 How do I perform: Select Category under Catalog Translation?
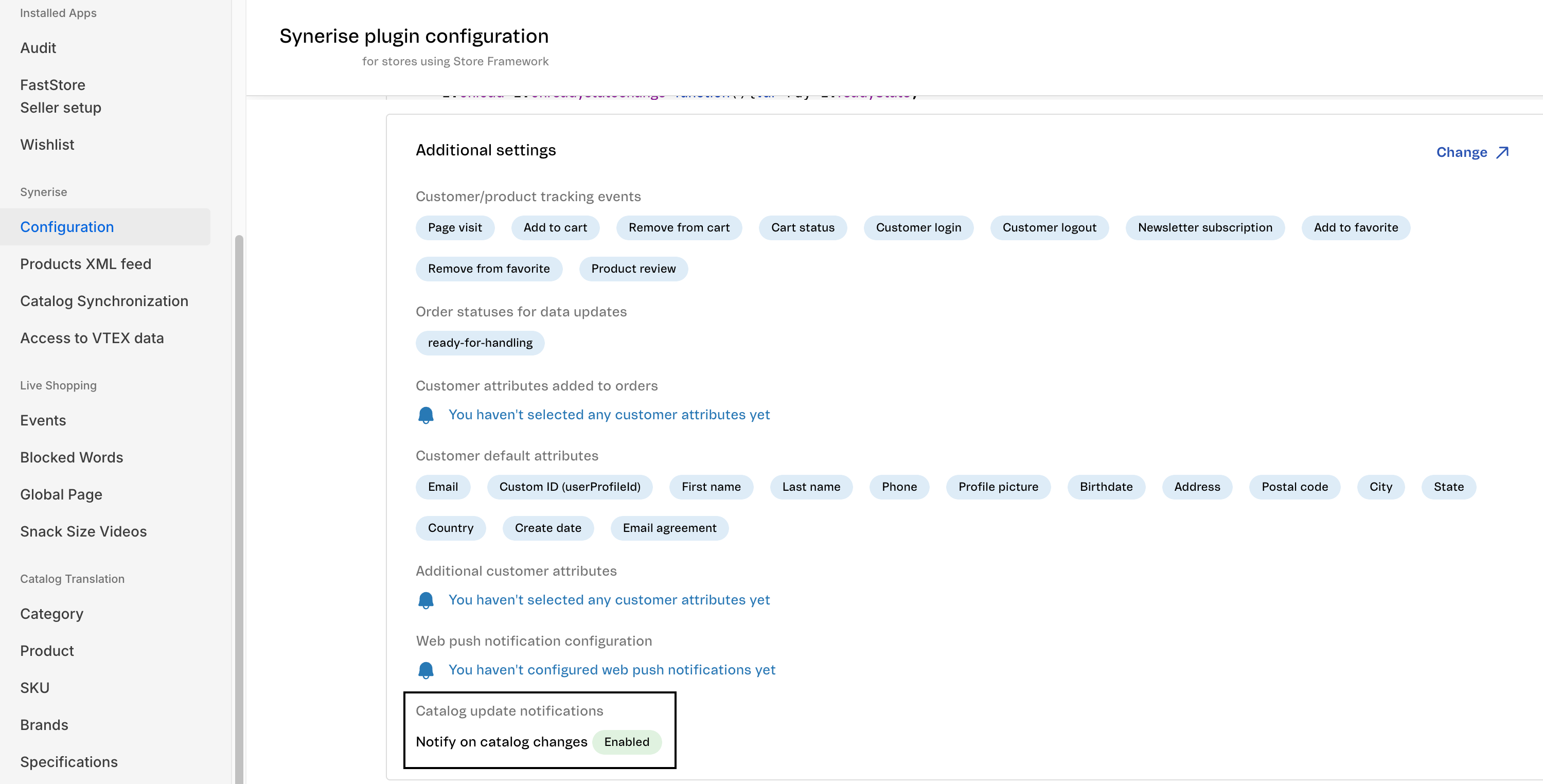[x=51, y=614]
